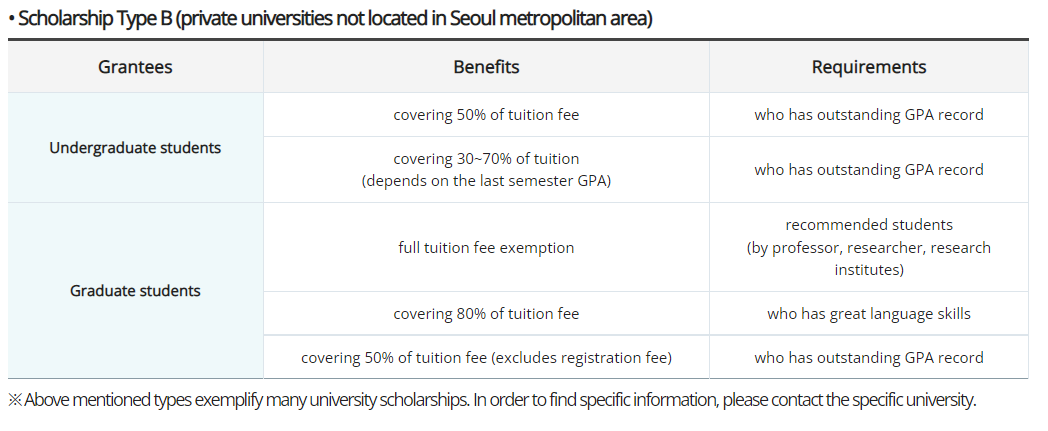Click the 'recommended students' requirement cell
The image size is (1048, 431).
868,225
